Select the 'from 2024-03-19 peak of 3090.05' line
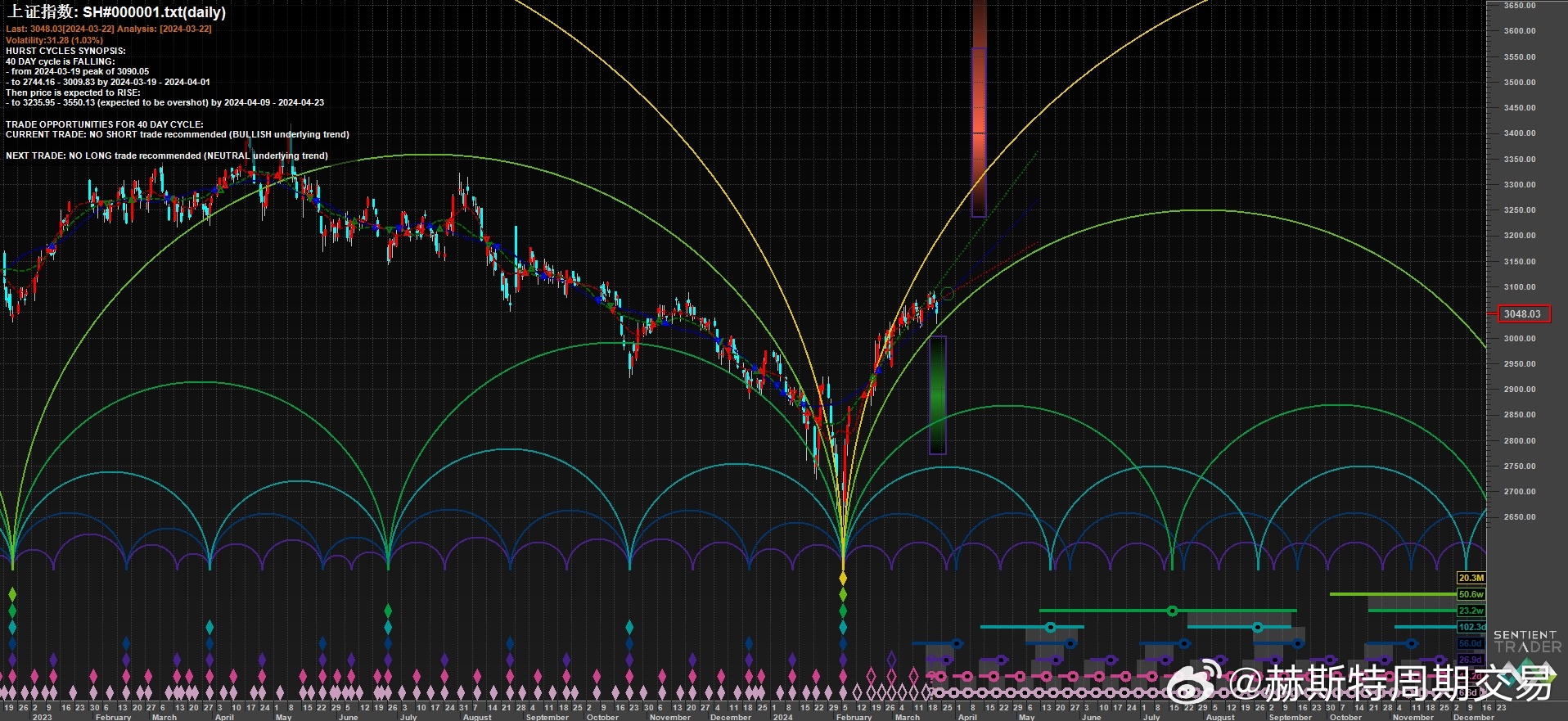1568x721 pixels. [78, 71]
